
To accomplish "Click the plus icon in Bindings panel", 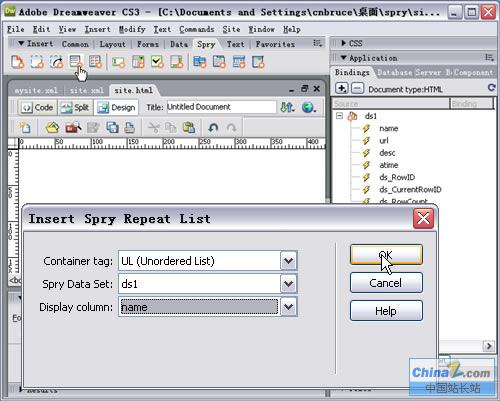I will click(x=341, y=89).
